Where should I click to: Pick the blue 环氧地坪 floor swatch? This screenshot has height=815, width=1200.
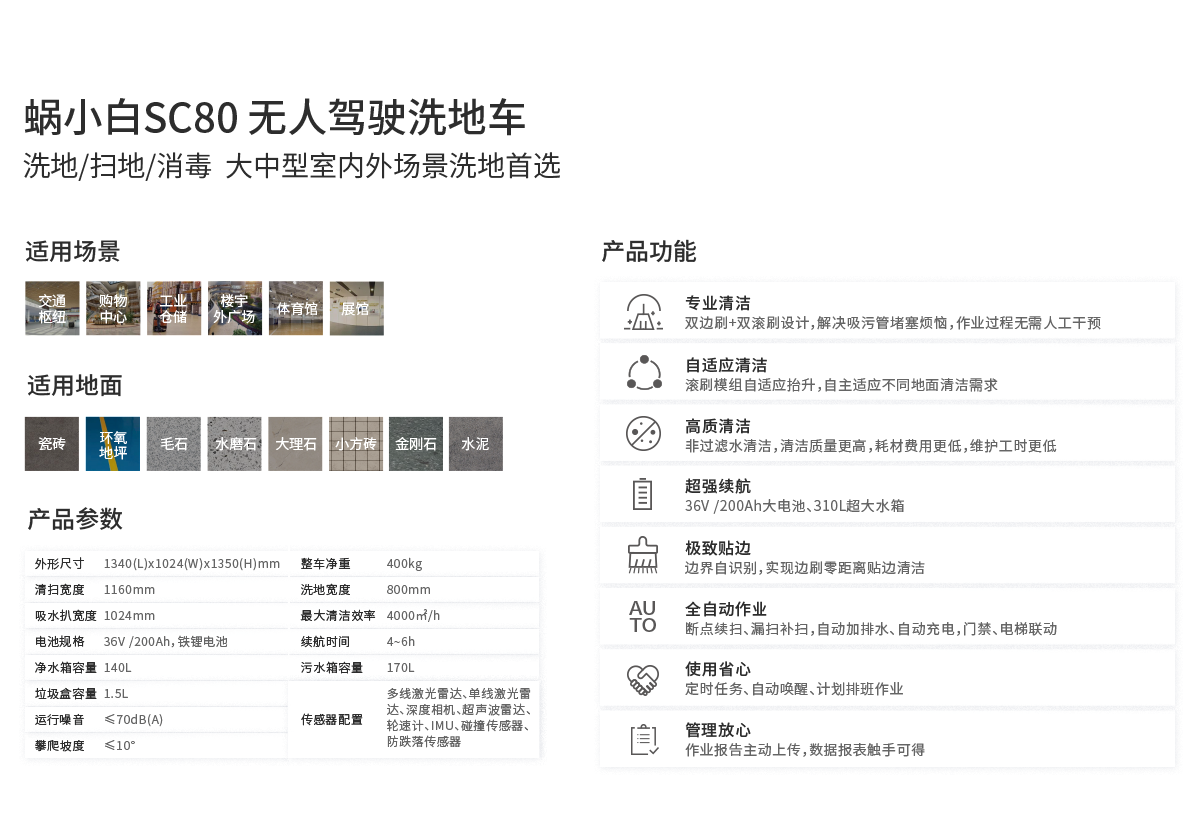pos(113,444)
